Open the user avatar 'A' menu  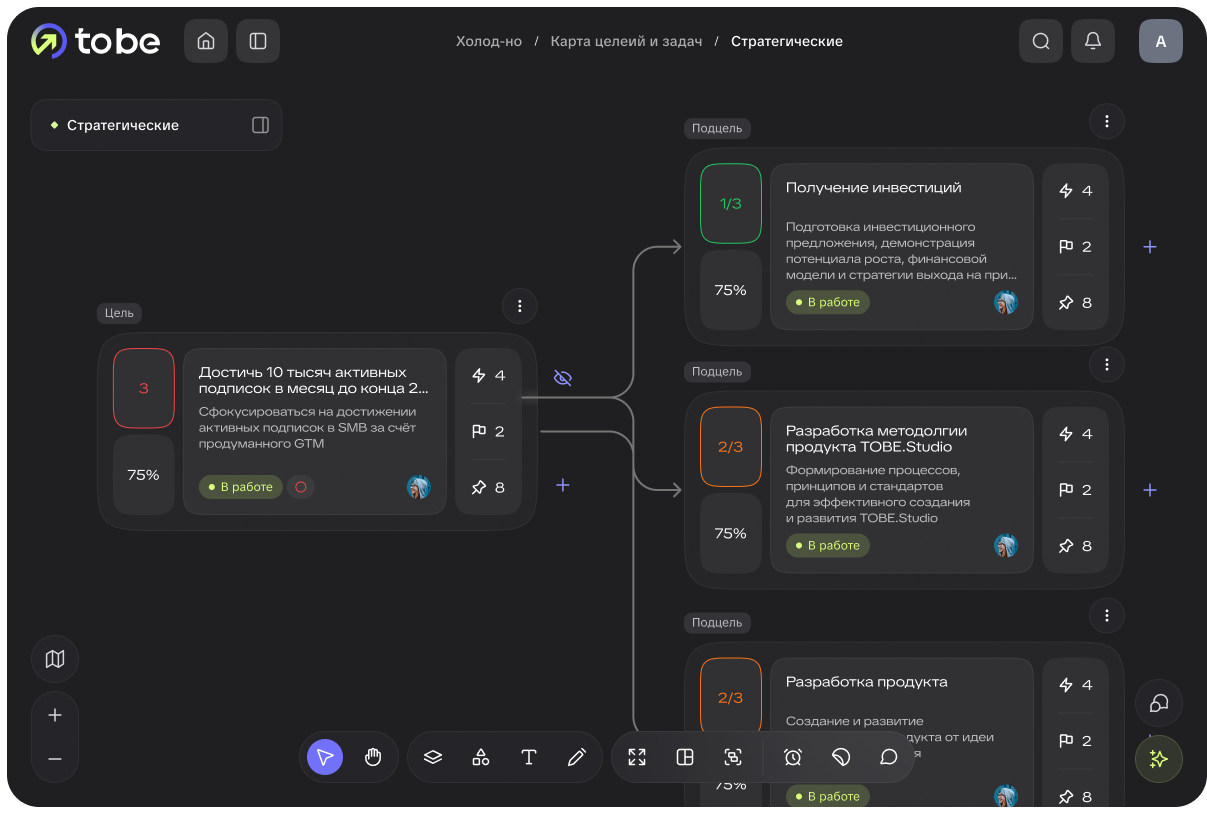pos(1161,41)
